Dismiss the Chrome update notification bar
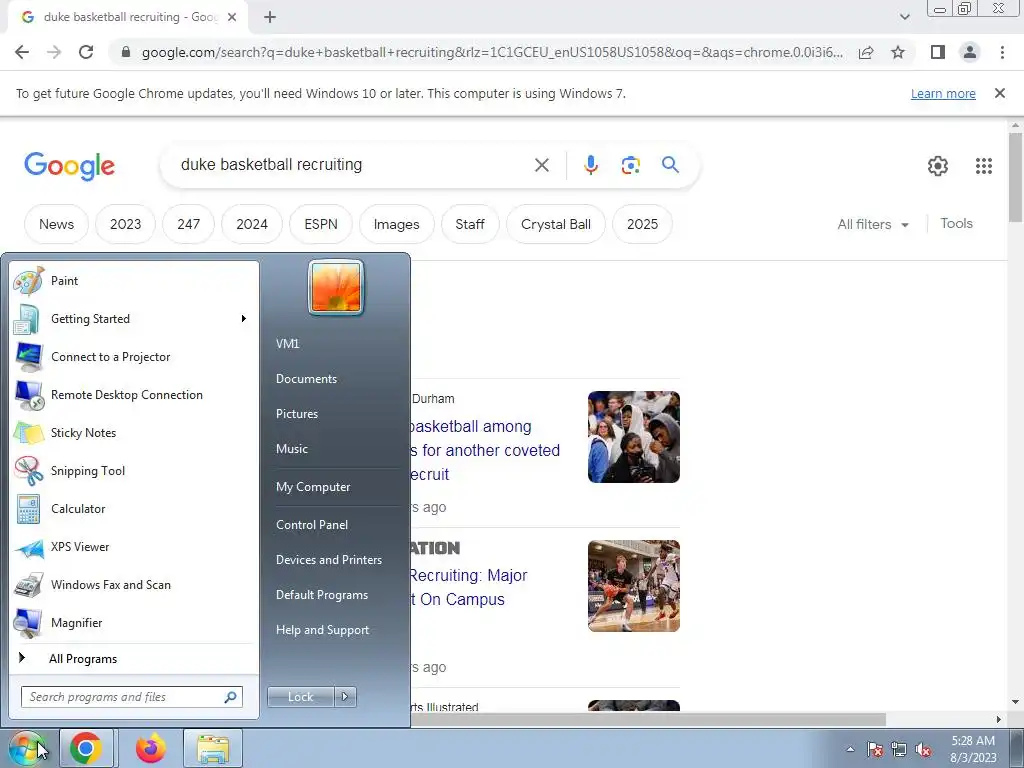Screen dimensions: 1024x768 1000,93
